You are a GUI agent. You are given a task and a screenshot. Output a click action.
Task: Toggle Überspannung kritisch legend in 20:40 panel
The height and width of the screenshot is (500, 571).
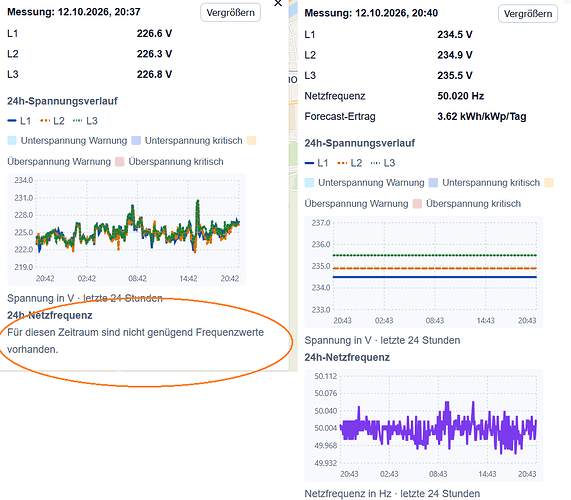(x=467, y=204)
